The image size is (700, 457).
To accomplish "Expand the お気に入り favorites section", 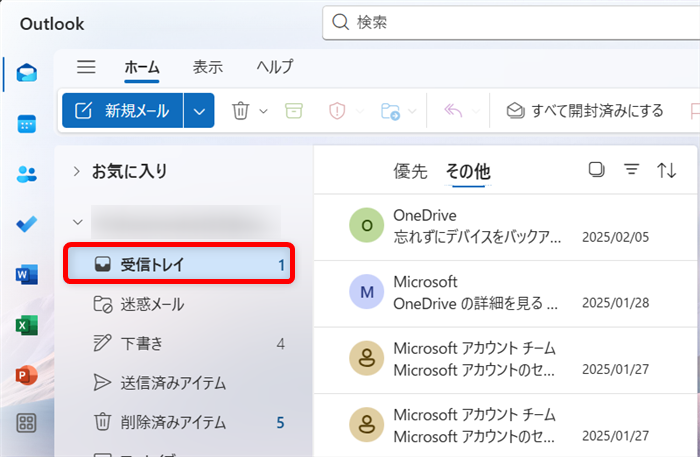I will (x=76, y=172).
